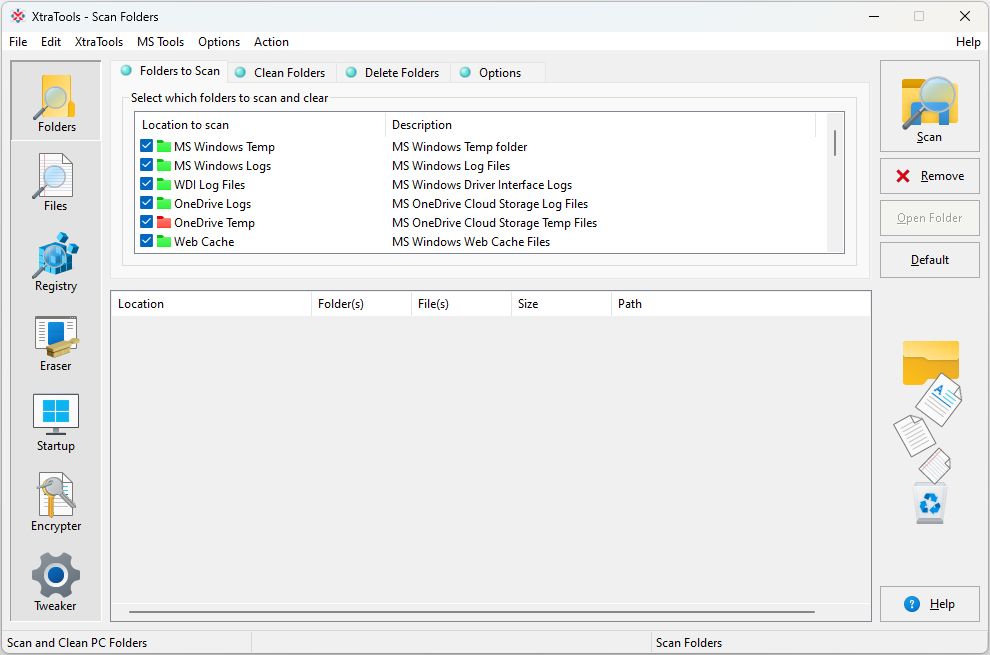
Task: Select the Folders sidebar icon
Action: click(56, 102)
